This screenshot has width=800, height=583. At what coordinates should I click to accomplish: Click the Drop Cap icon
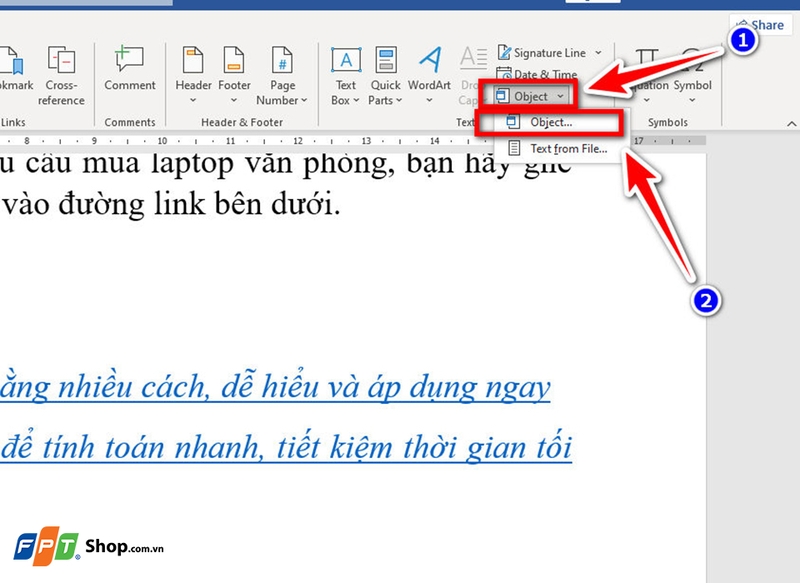click(x=473, y=58)
